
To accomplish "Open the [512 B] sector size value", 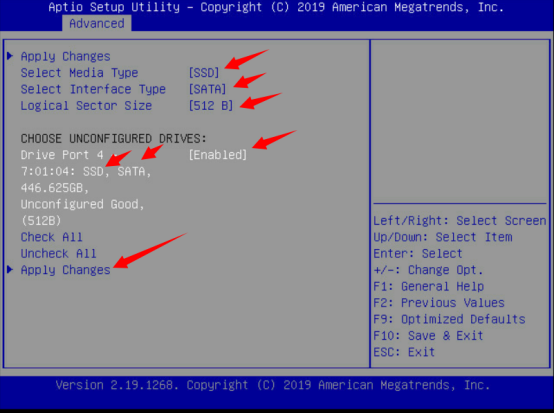I will 211,106.
